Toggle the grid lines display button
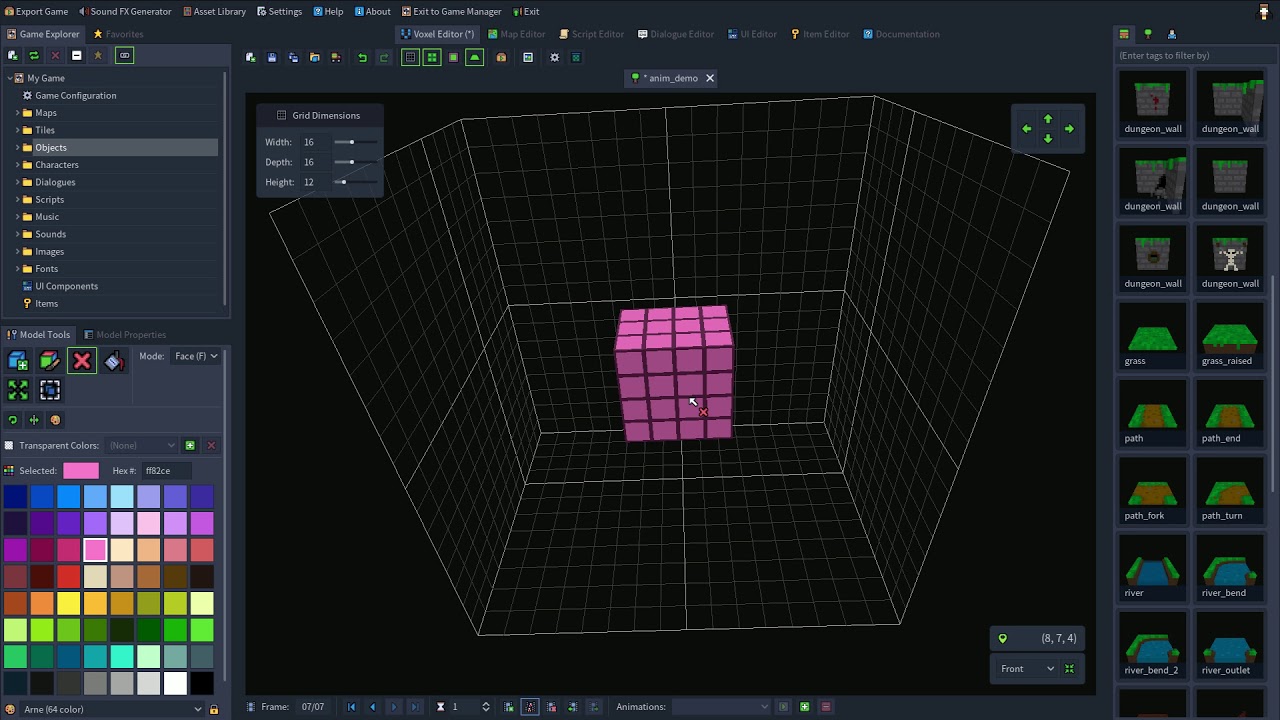1280x720 pixels. [x=410, y=57]
